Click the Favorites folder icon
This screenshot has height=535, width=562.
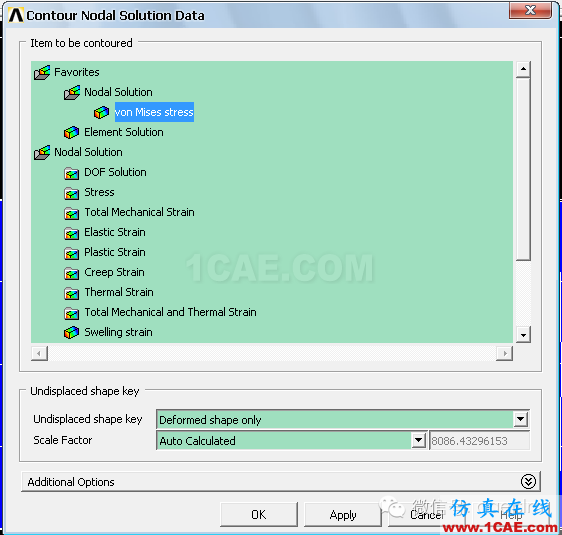(x=42, y=73)
